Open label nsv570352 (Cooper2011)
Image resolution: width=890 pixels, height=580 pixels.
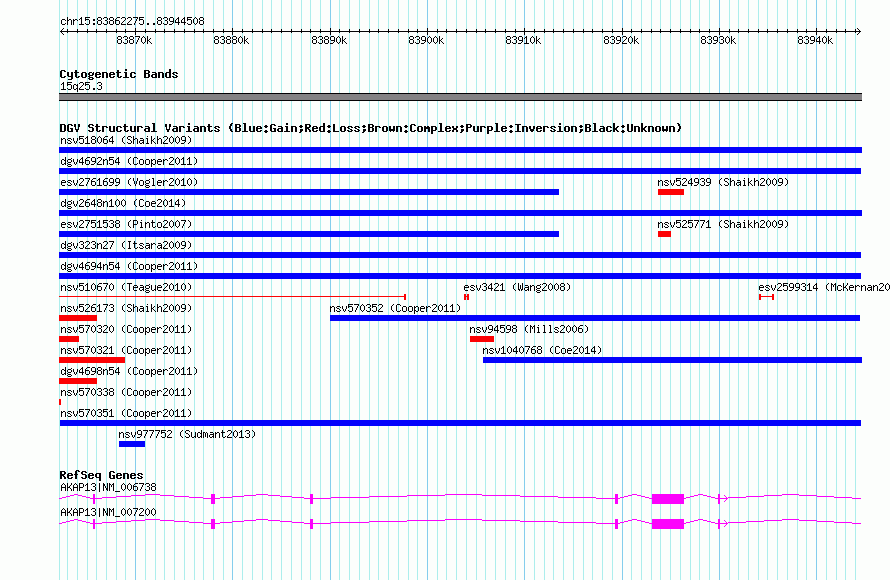click(395, 308)
